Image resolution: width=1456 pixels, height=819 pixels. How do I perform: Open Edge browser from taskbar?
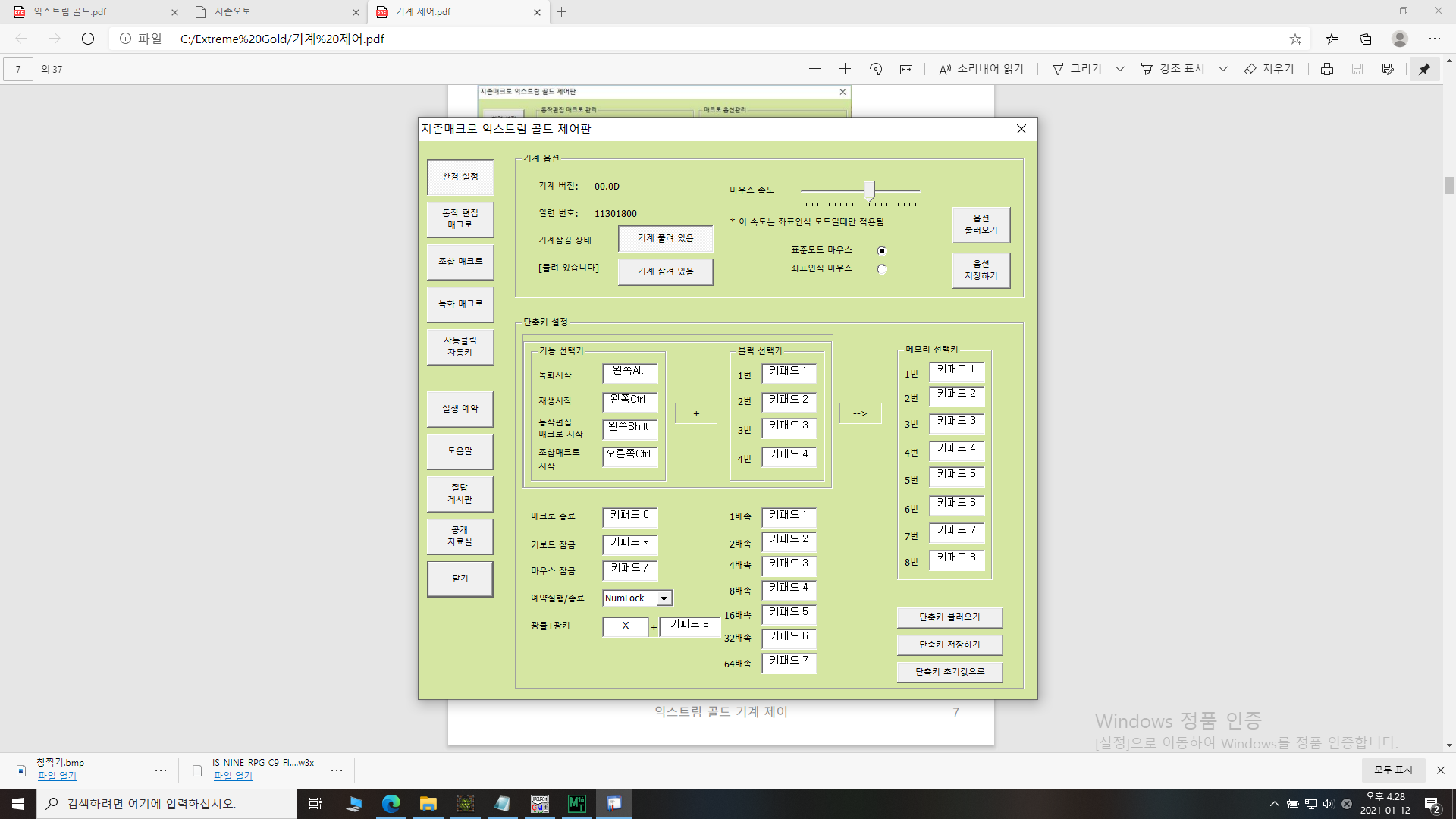click(391, 804)
